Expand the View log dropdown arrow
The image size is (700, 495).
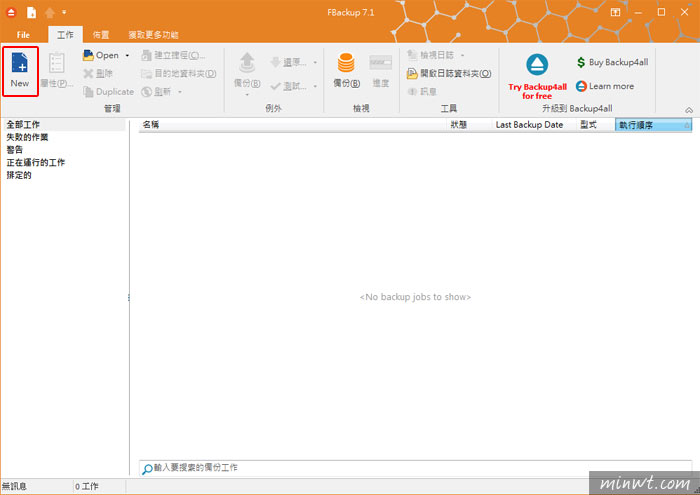pos(462,55)
